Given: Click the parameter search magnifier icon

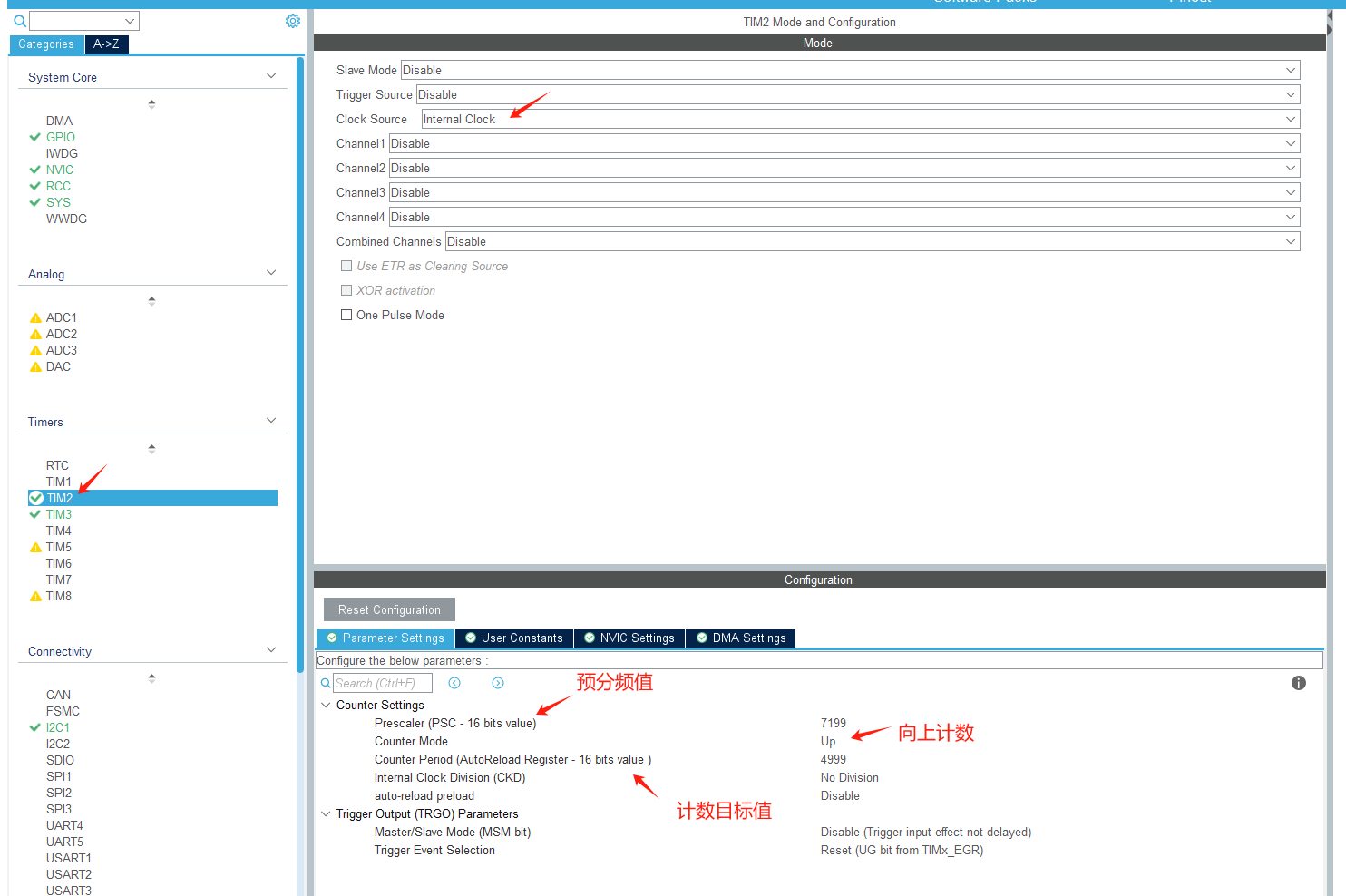Looking at the screenshot, I should [x=326, y=683].
